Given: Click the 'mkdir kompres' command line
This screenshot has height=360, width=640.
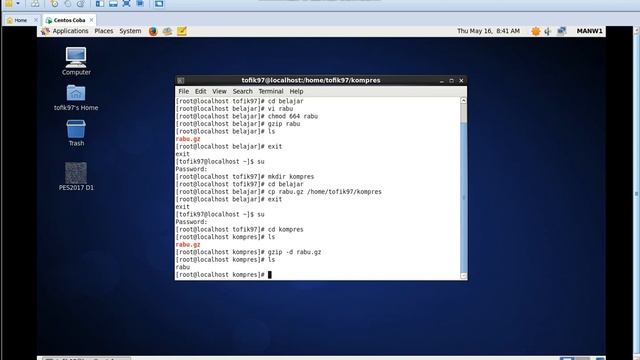Looking at the screenshot, I should tap(245, 177).
